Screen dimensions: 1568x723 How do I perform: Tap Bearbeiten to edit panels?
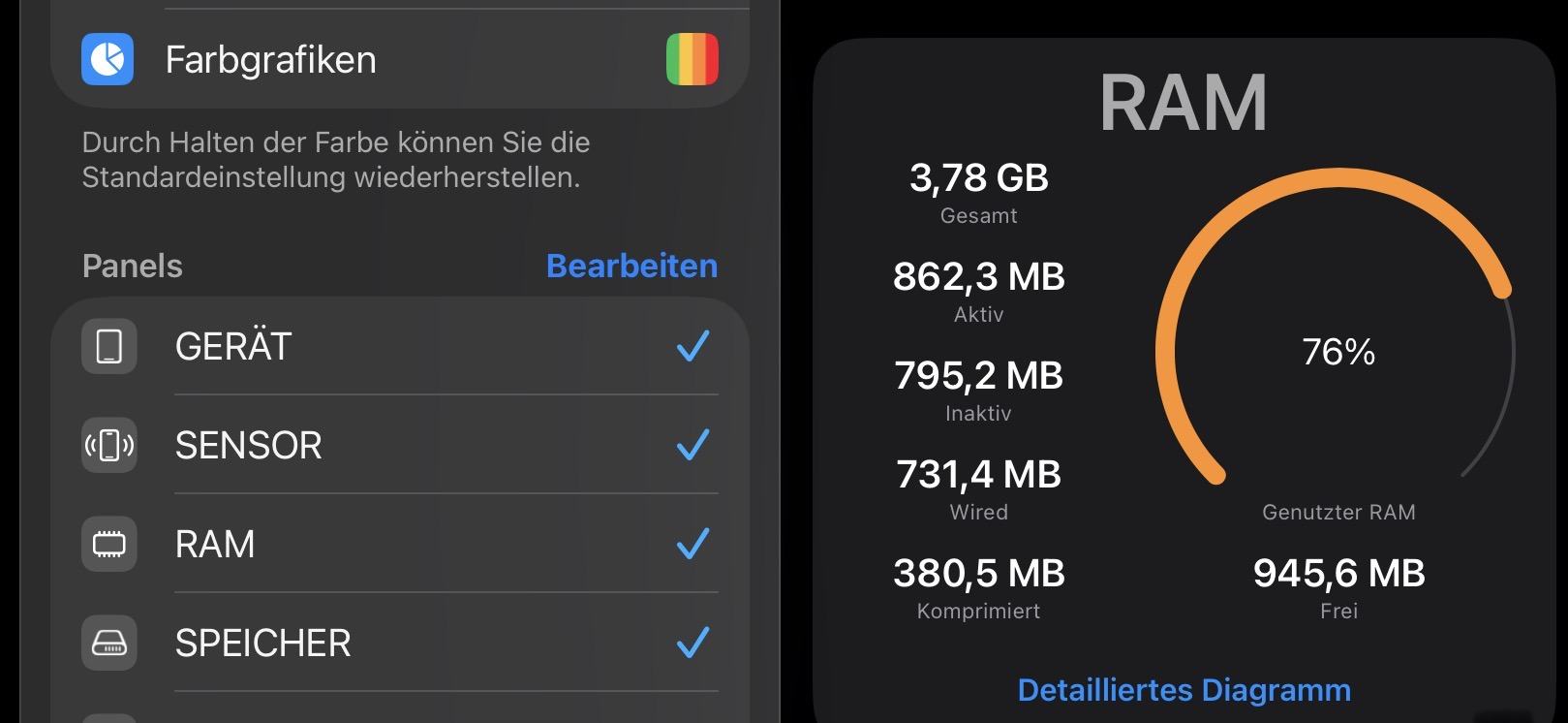pos(631,266)
